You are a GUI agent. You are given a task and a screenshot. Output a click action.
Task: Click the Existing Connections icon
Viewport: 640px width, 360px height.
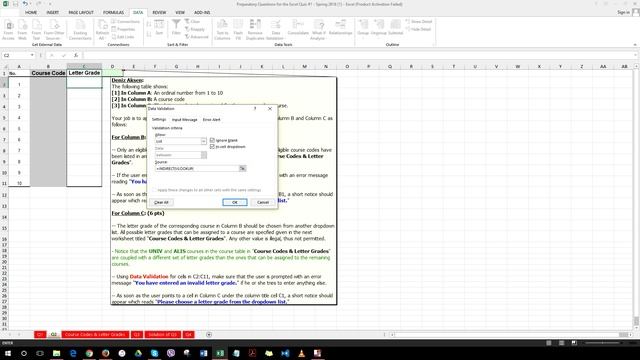[80, 30]
